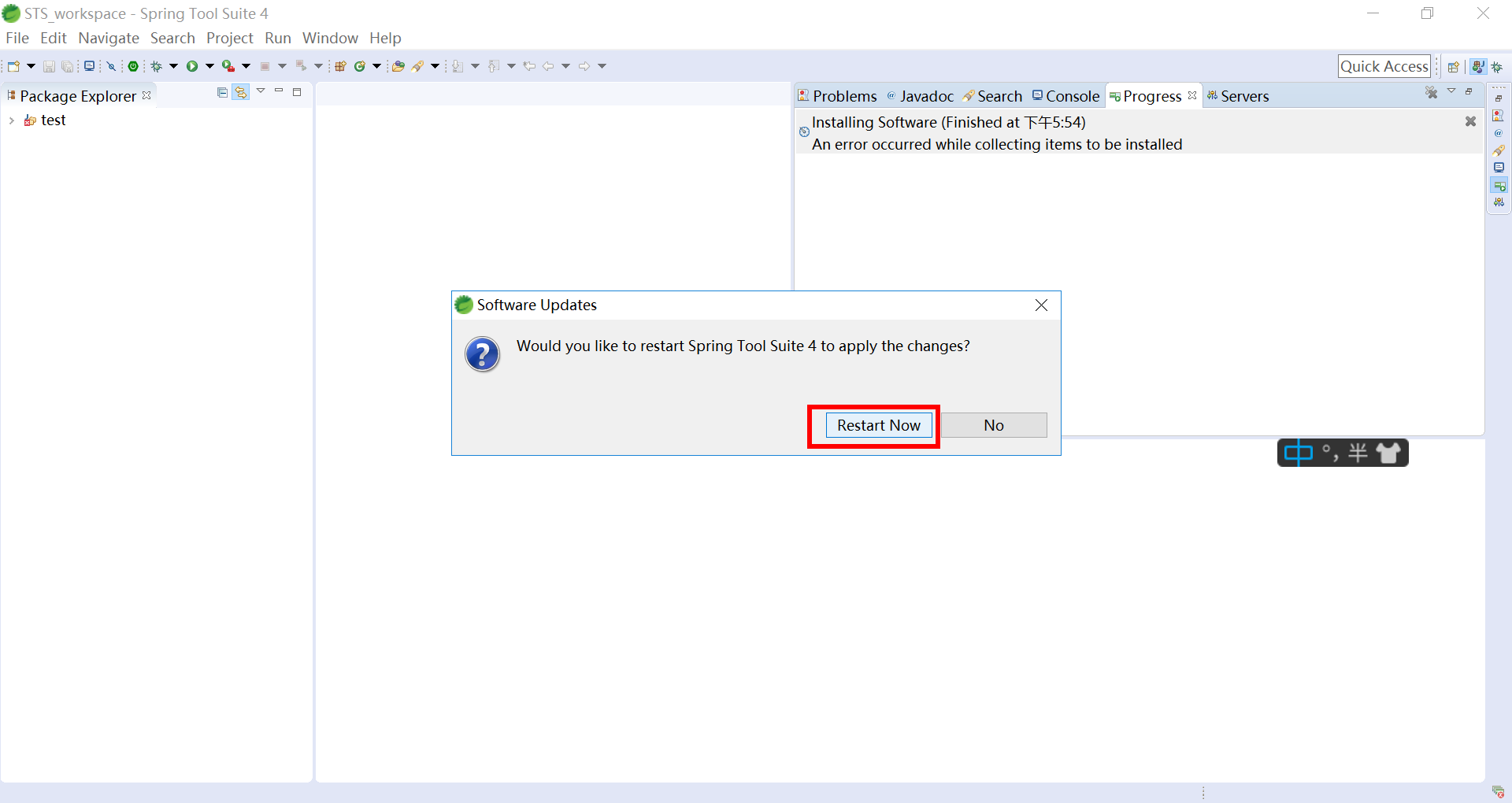1512x803 pixels.
Task: Click No in Software Updates dialog
Action: tap(994, 425)
